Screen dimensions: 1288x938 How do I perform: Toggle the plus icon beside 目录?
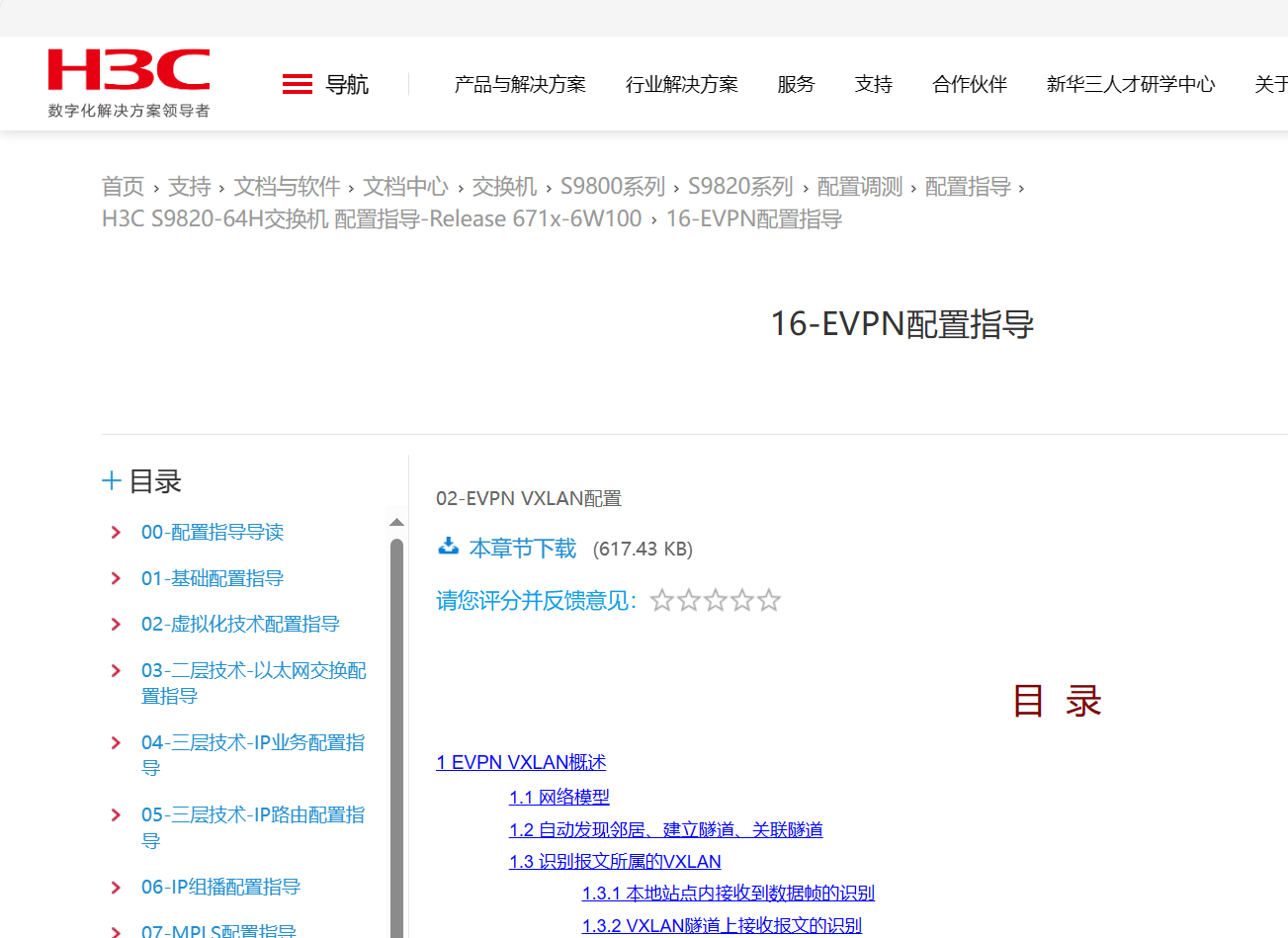(x=112, y=481)
